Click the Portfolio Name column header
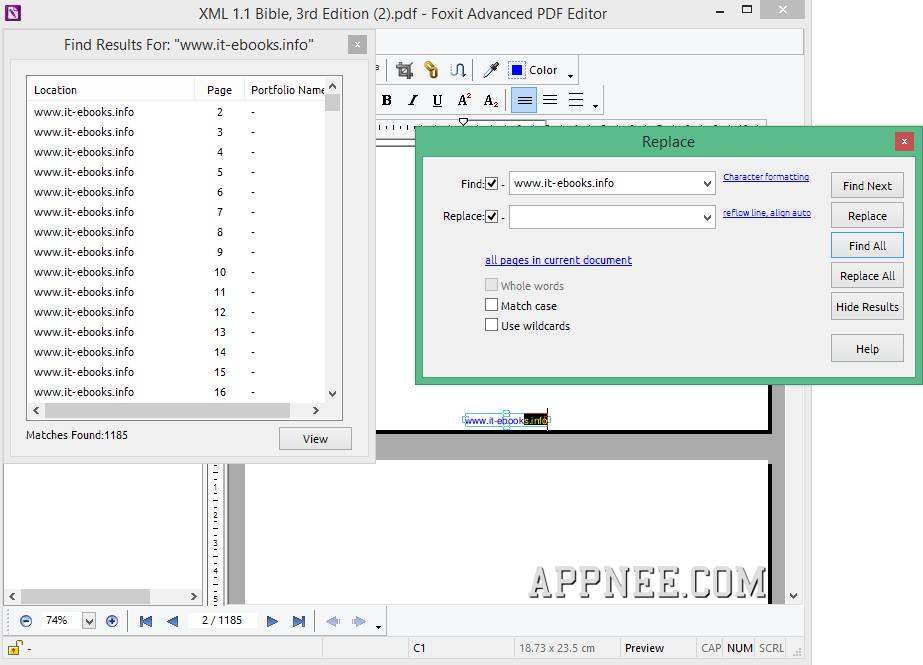Image resolution: width=923 pixels, height=665 pixels. [x=284, y=90]
